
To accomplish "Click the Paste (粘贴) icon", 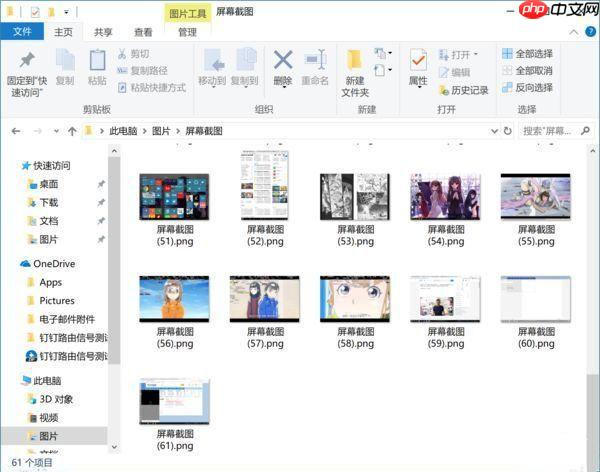I will point(97,66).
